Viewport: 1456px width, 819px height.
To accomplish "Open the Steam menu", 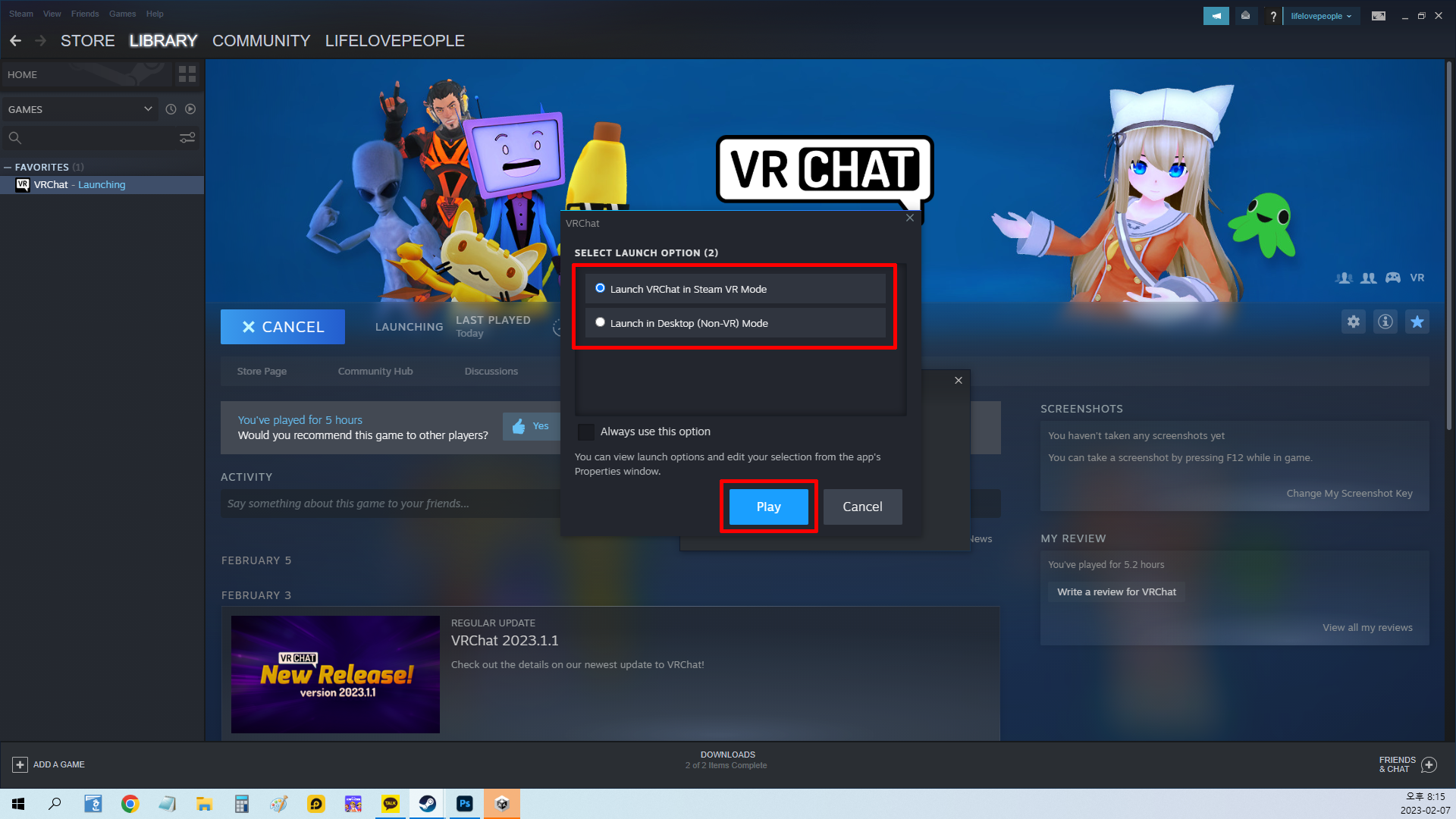I will [x=21, y=14].
